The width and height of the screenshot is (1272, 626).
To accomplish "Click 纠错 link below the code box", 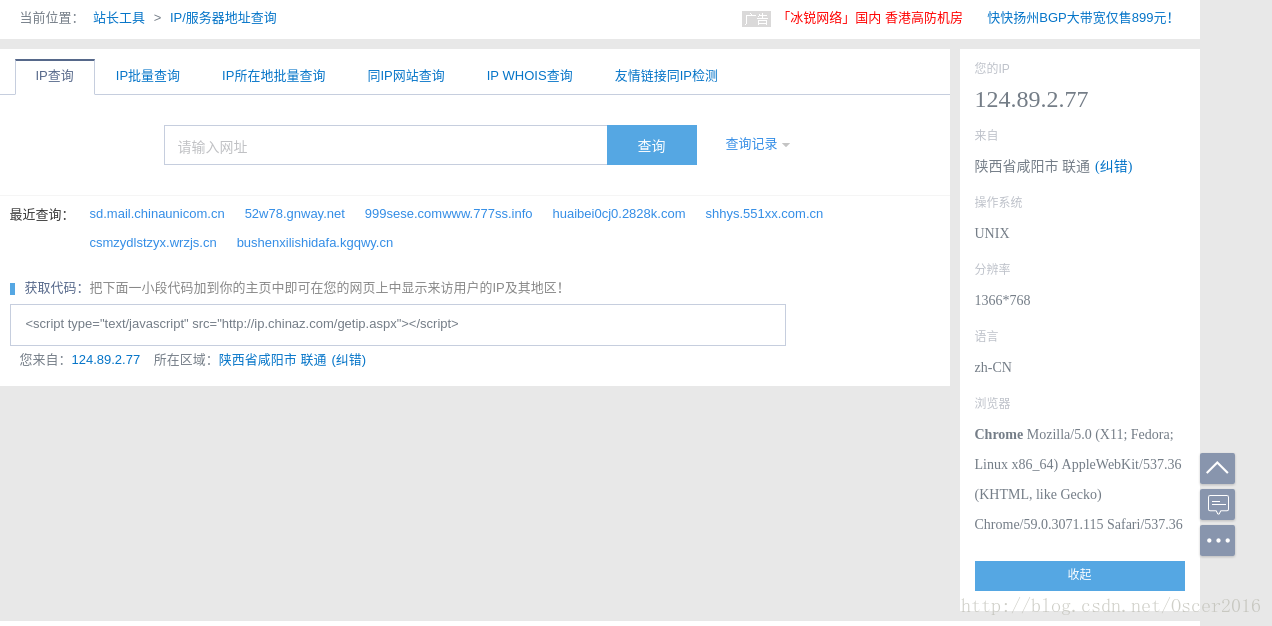I will tap(349, 360).
